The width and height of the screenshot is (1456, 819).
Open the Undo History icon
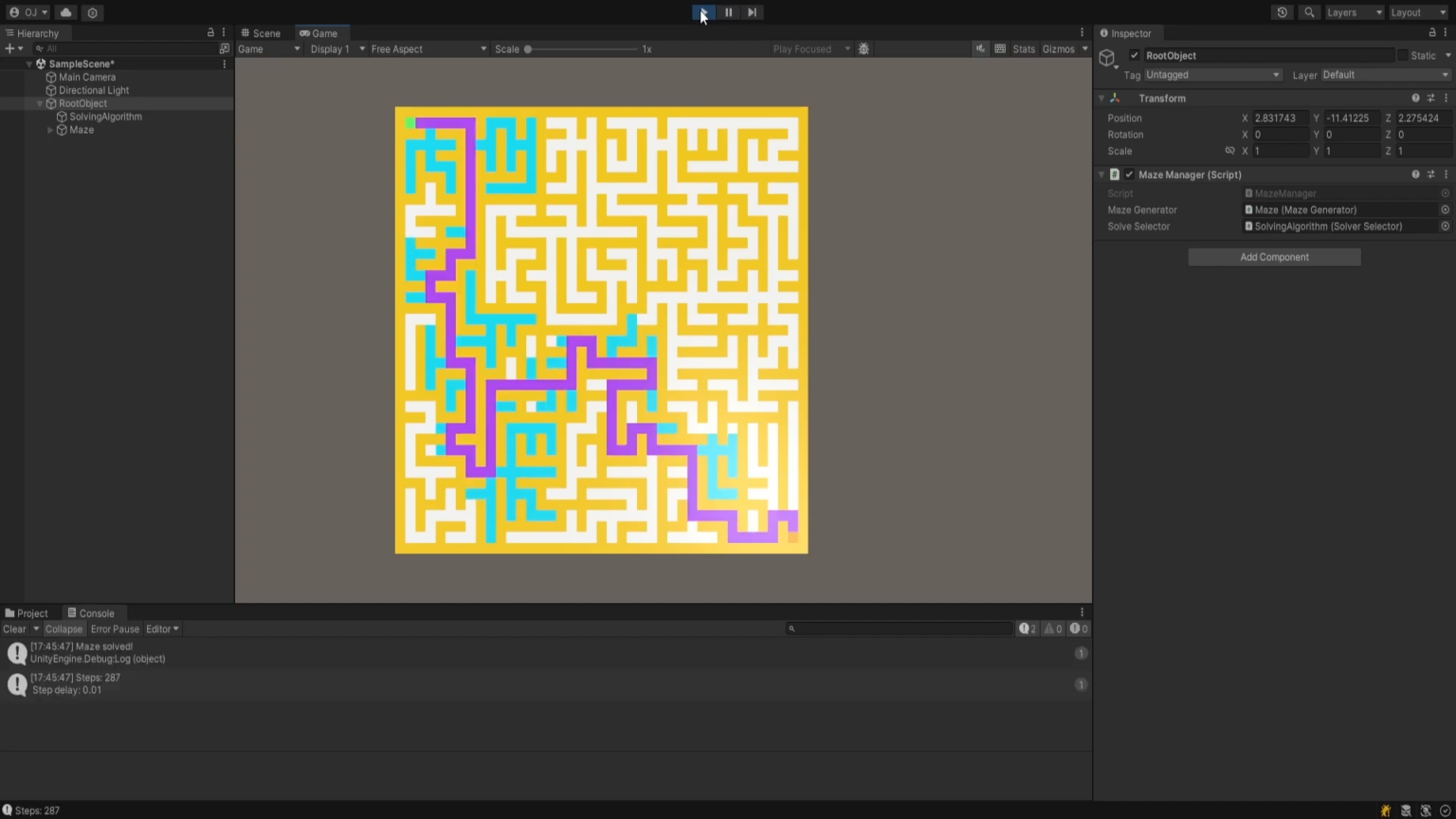tap(1283, 12)
